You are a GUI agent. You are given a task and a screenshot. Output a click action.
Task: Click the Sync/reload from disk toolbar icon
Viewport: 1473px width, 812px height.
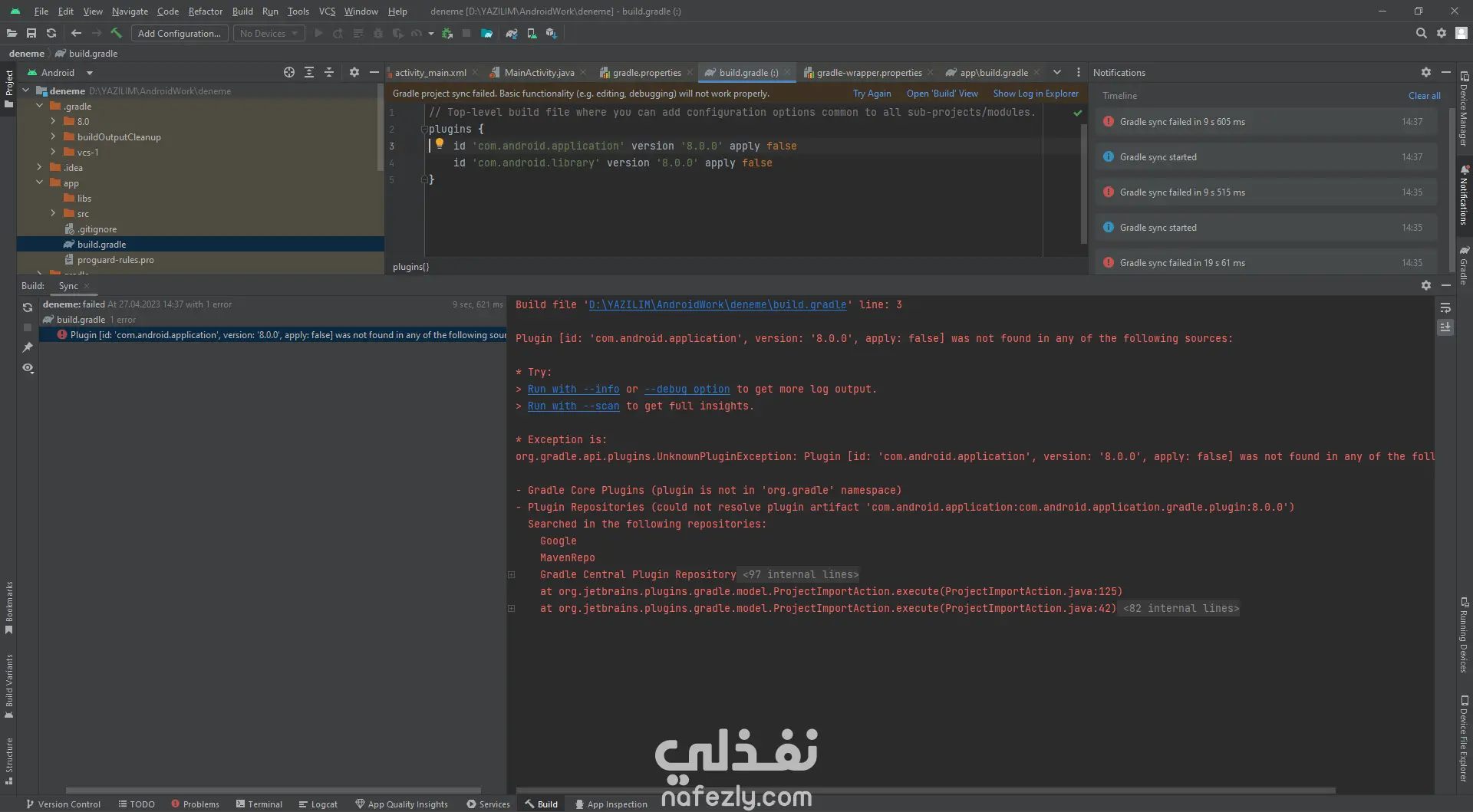pyautogui.click(x=51, y=33)
